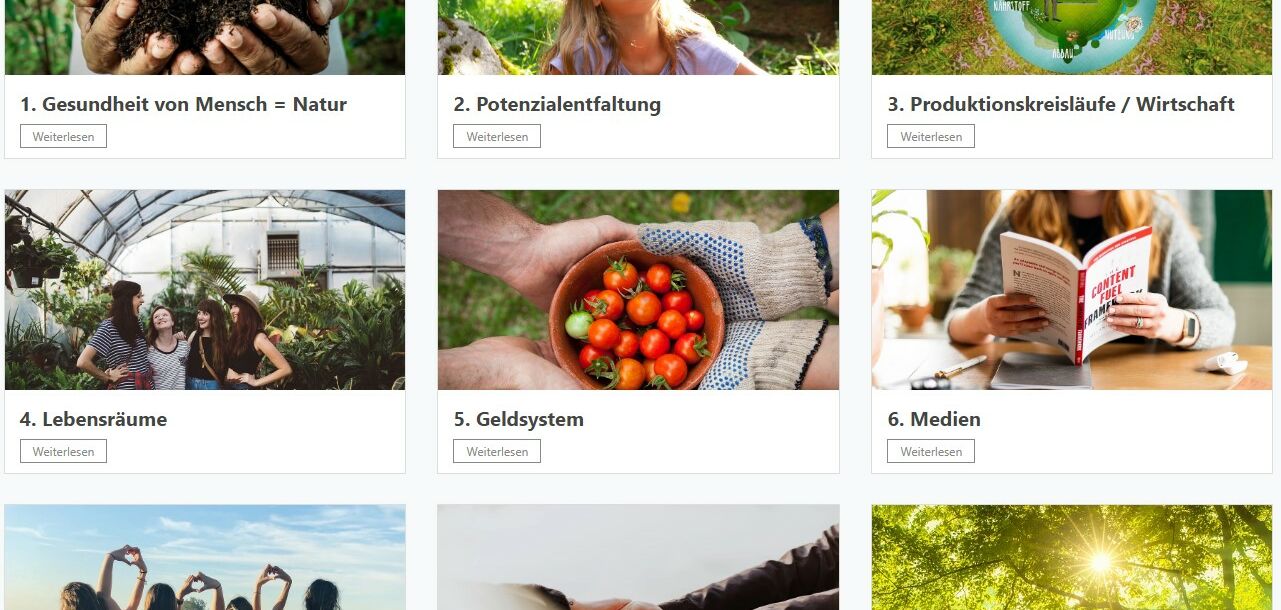1281x610 pixels.
Task: Open the heading 2. Potenzialentfaltung
Action: (557, 104)
